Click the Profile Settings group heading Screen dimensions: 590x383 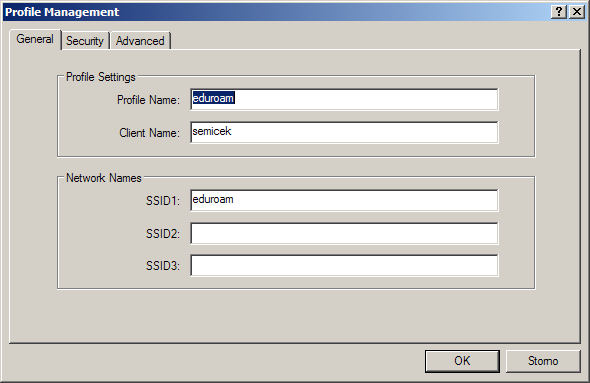pyautogui.click(x=100, y=77)
